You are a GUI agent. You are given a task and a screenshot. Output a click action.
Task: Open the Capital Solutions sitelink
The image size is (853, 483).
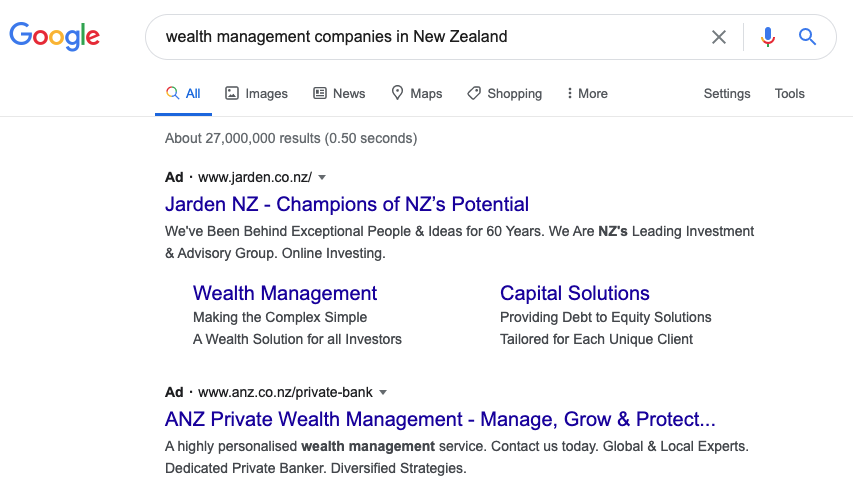[574, 293]
